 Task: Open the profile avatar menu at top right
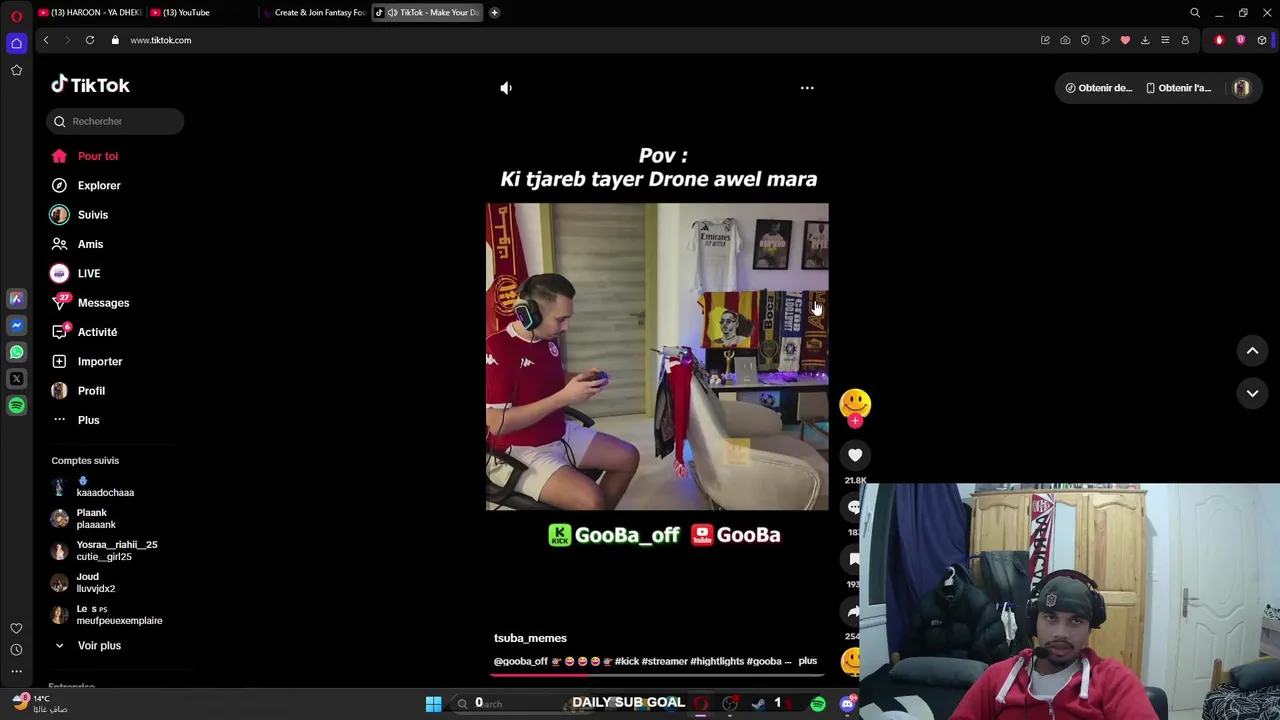(1241, 88)
